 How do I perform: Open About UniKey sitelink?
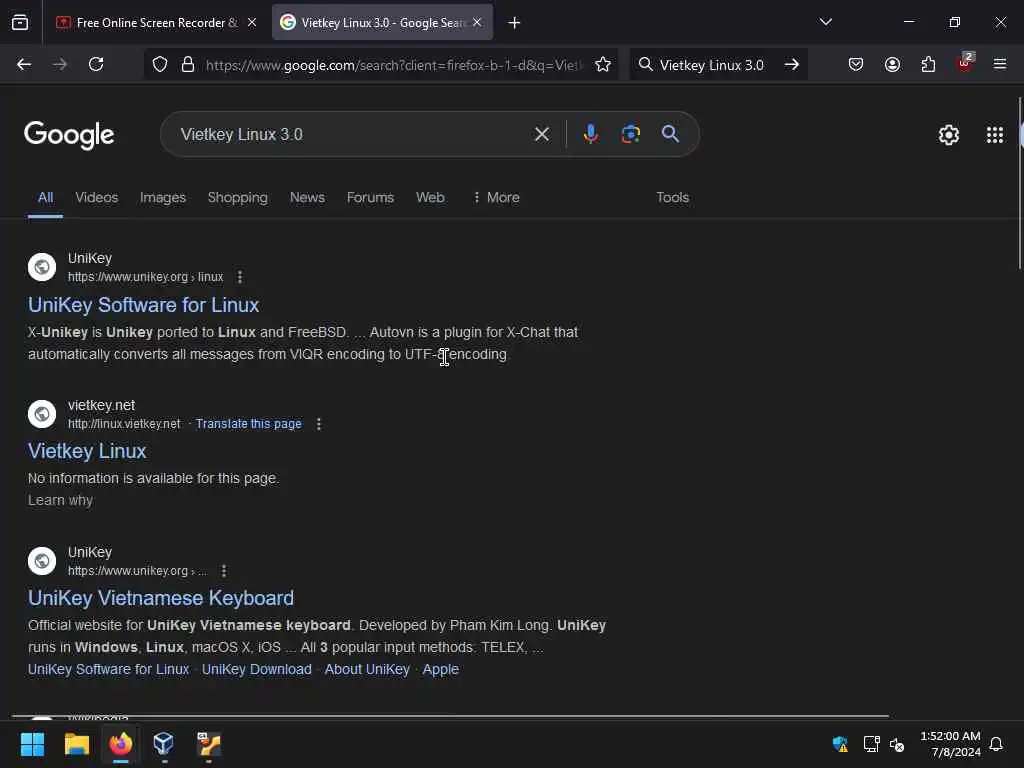tap(367, 669)
